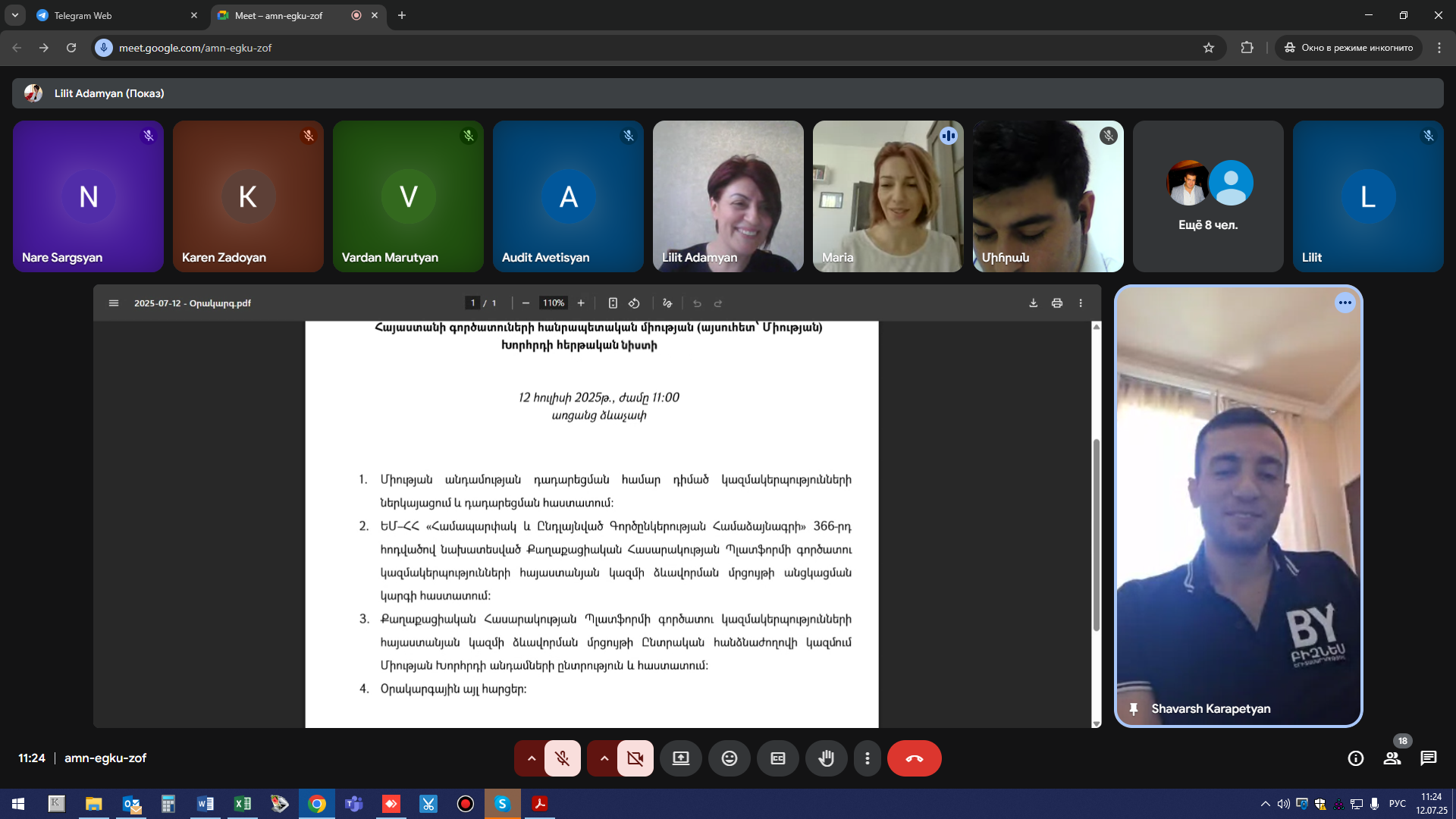Switch keyboard language РУС indicator
The image size is (1456, 819).
[1398, 804]
